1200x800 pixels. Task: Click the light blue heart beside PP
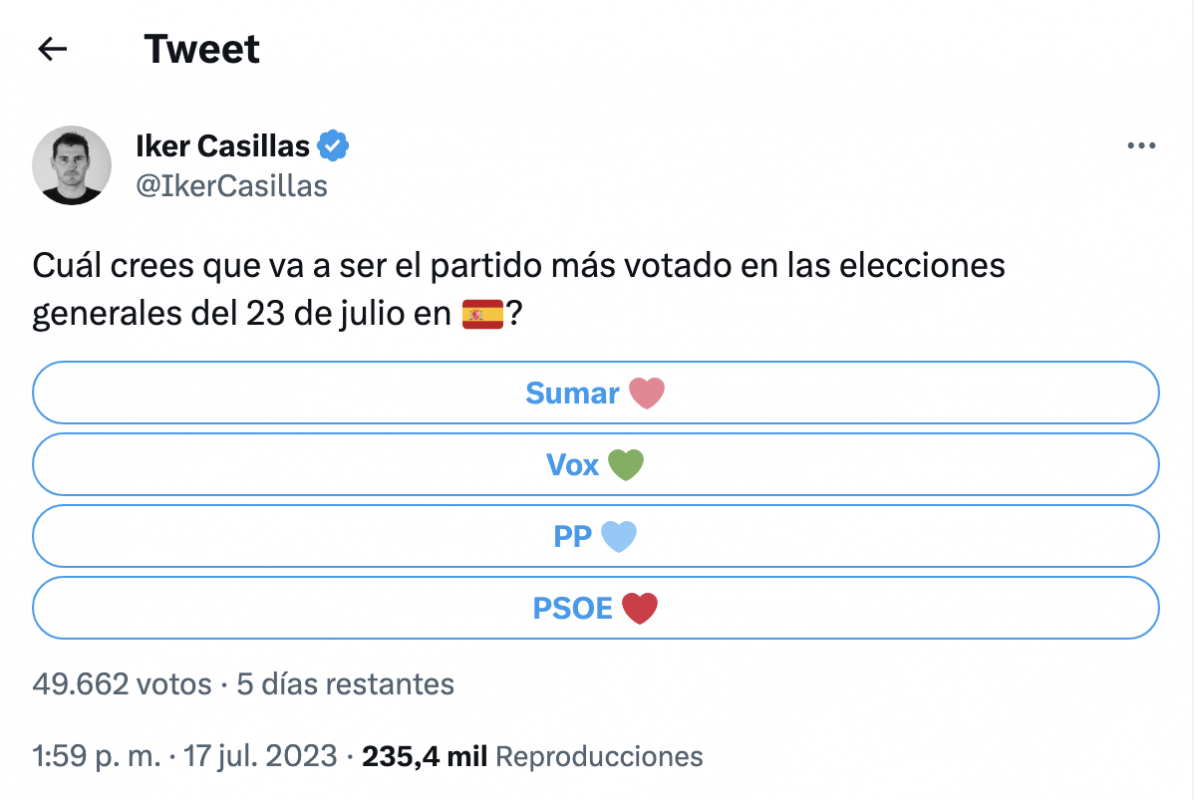point(618,537)
